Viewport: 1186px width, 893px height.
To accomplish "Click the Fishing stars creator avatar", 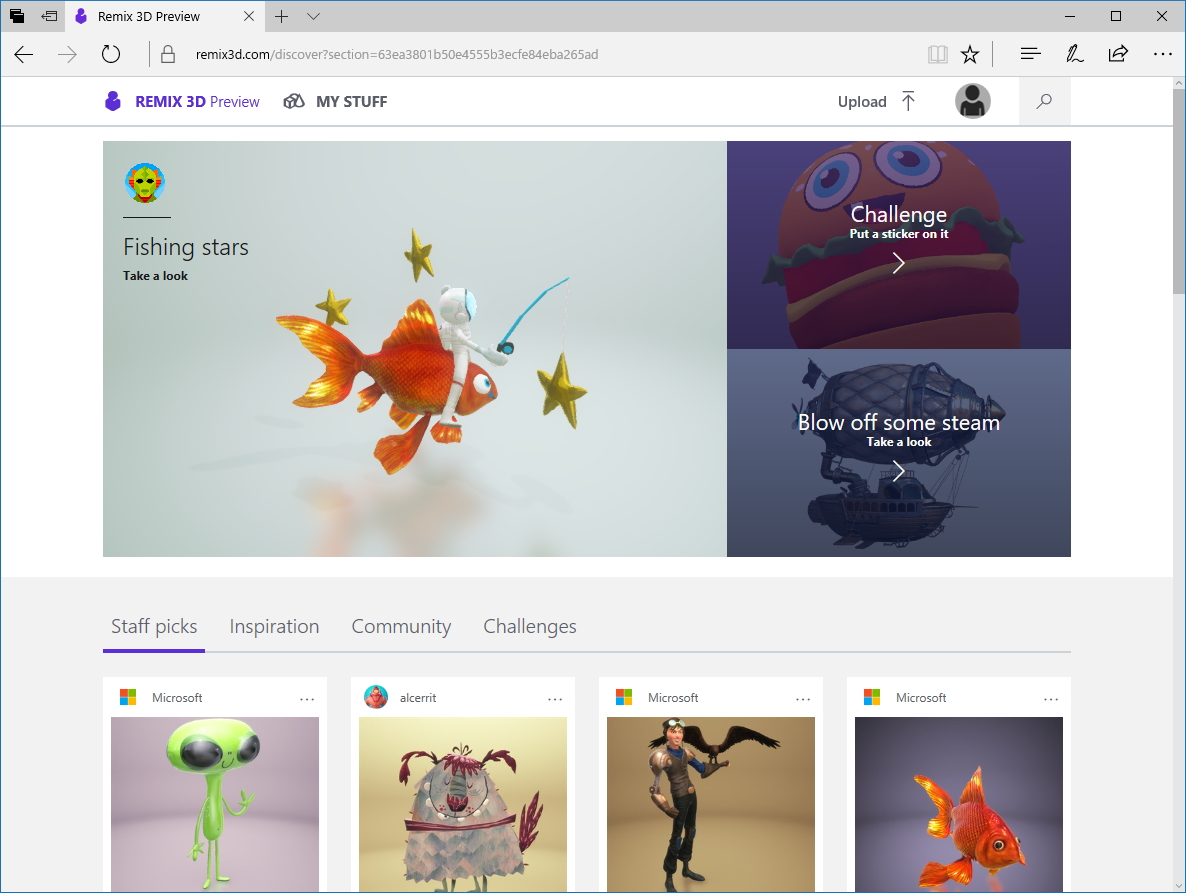I will point(144,182).
